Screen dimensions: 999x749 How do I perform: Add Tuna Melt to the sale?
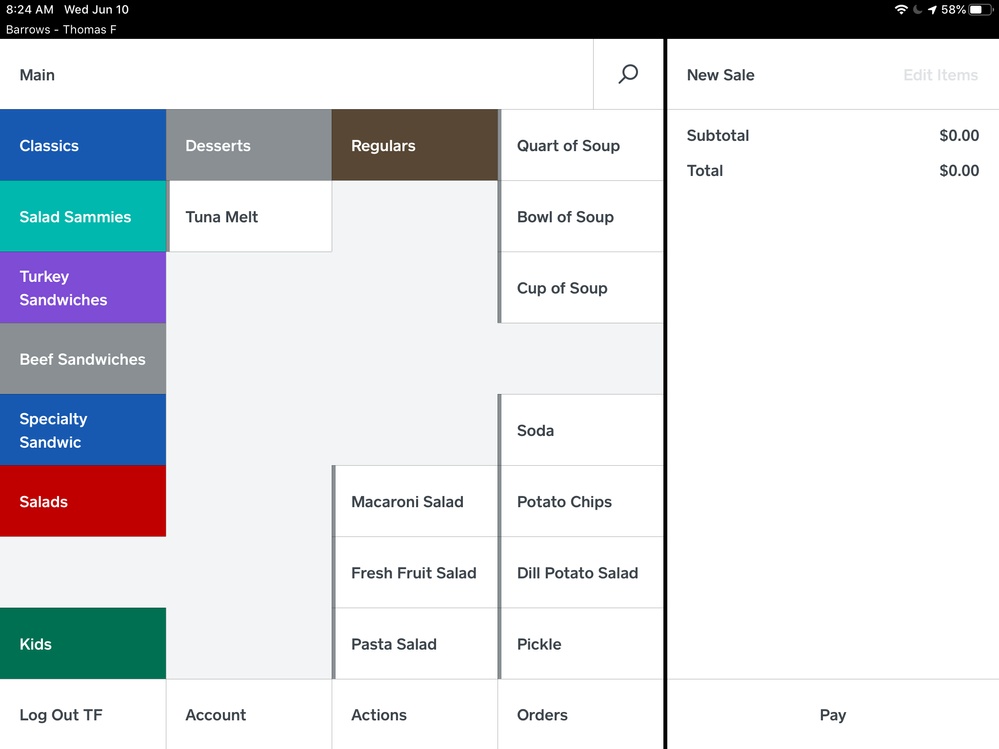pos(250,217)
